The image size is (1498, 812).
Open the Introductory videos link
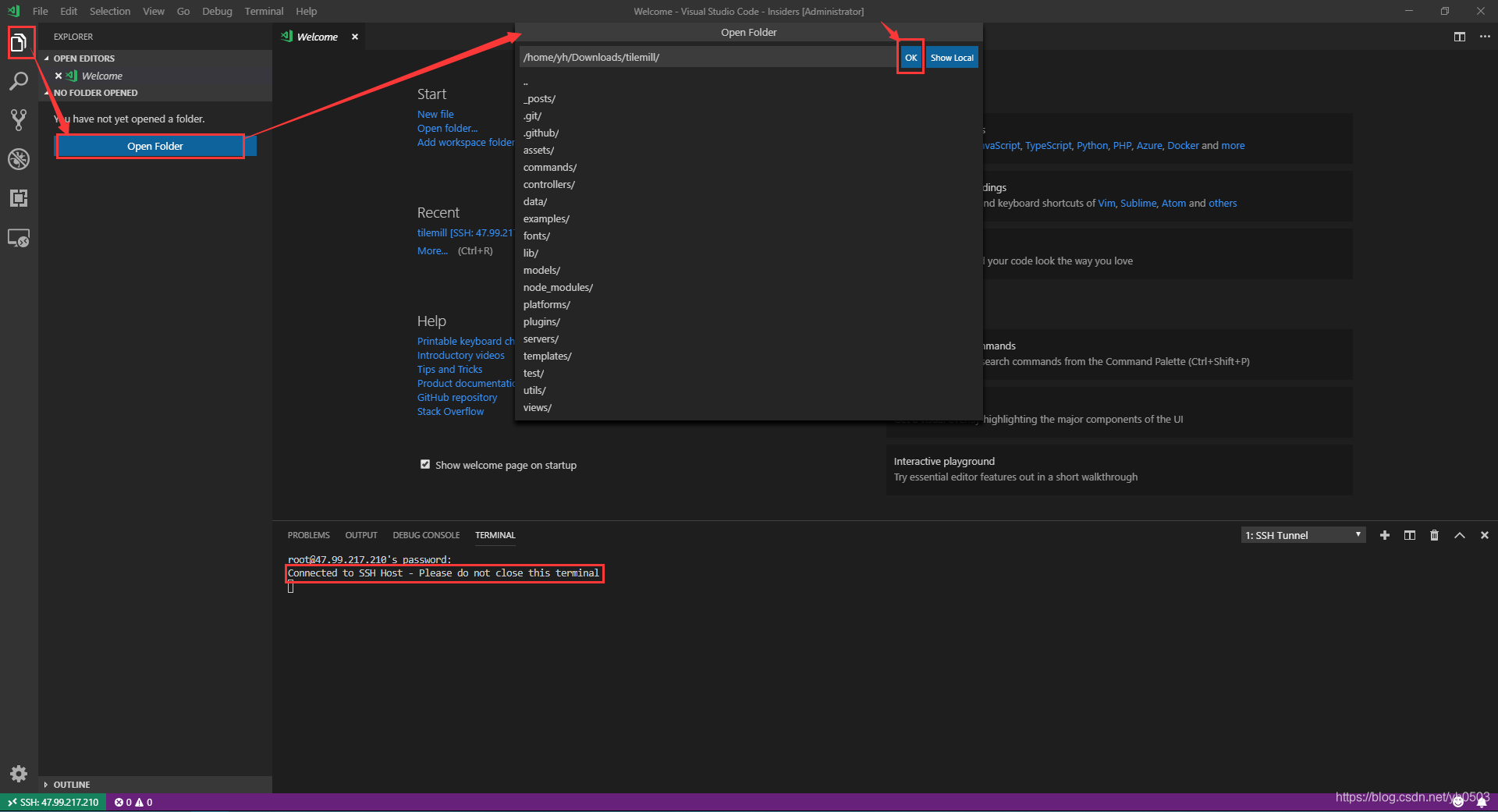click(460, 355)
